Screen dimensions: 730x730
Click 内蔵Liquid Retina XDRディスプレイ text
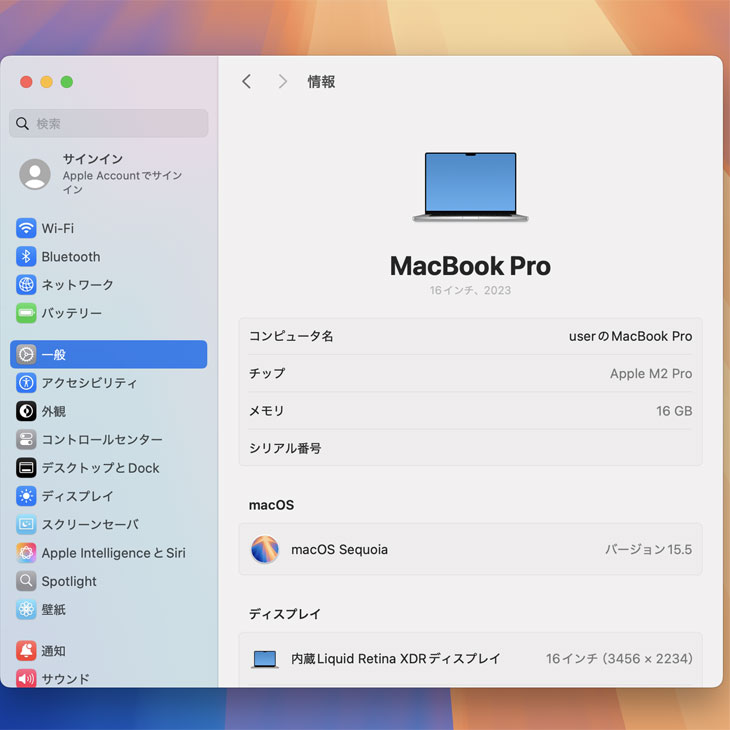tap(396, 659)
